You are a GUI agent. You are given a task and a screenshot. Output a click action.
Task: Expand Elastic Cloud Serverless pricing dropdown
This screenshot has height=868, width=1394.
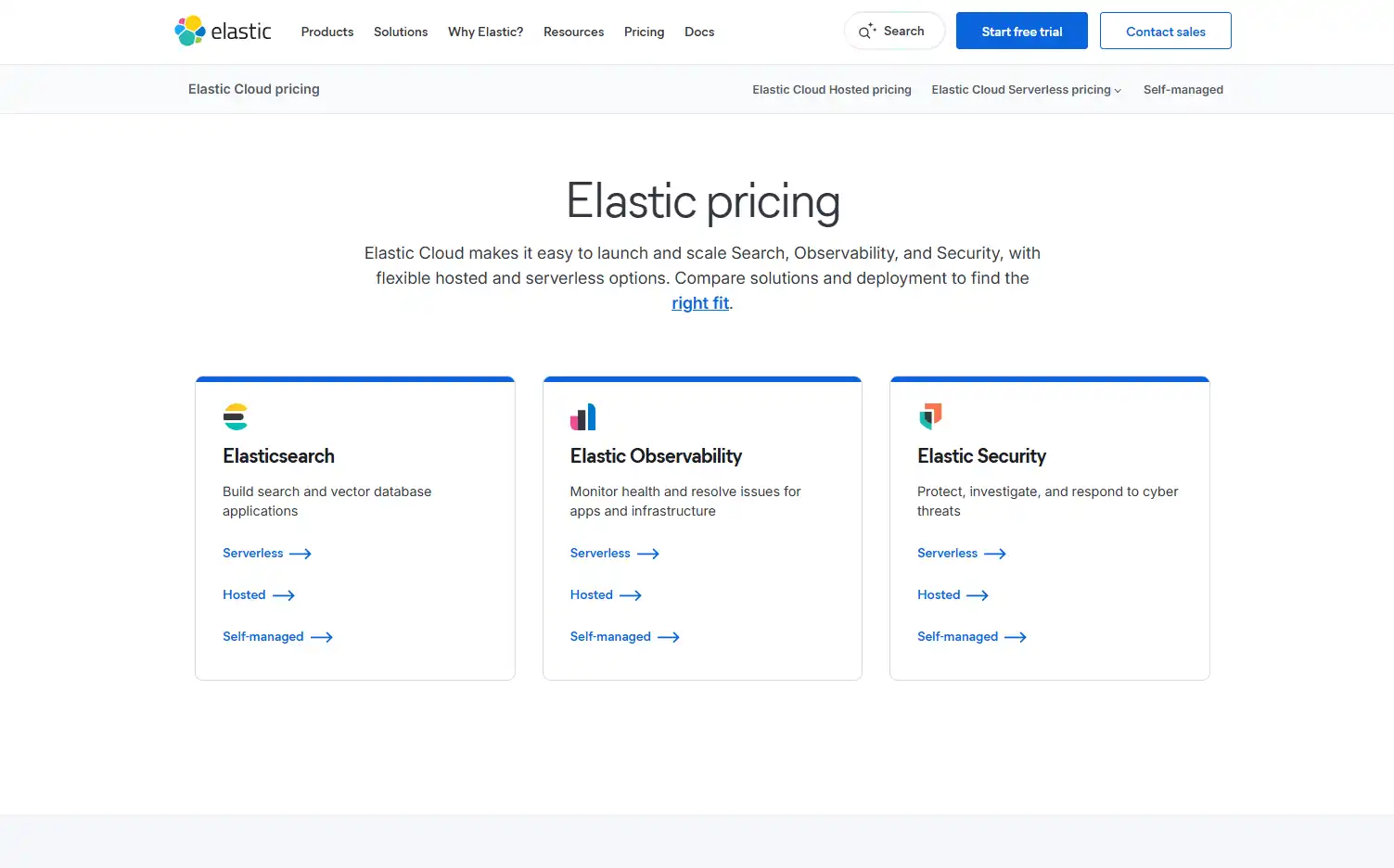1027,90
